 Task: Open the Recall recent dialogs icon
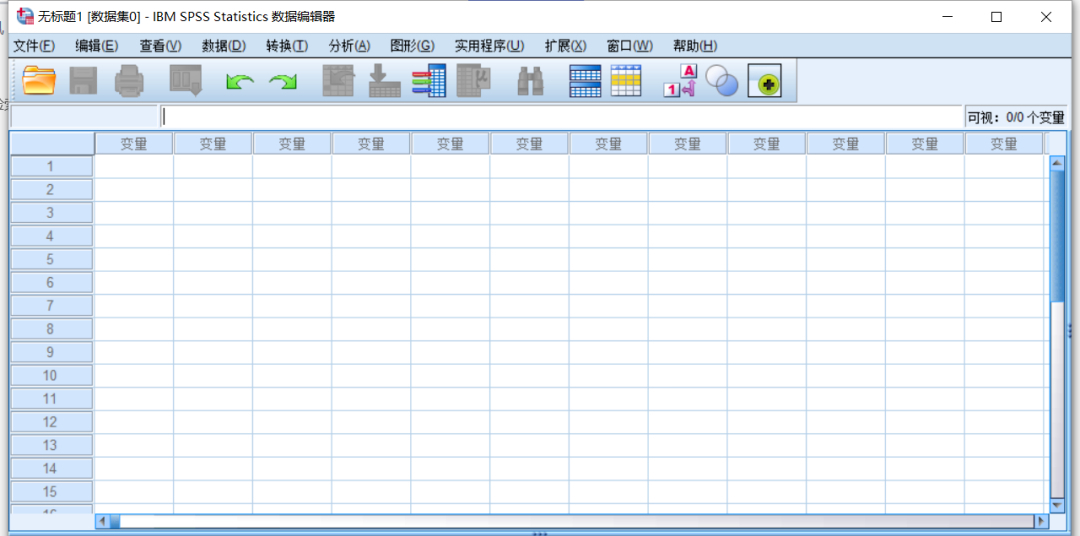pos(186,81)
